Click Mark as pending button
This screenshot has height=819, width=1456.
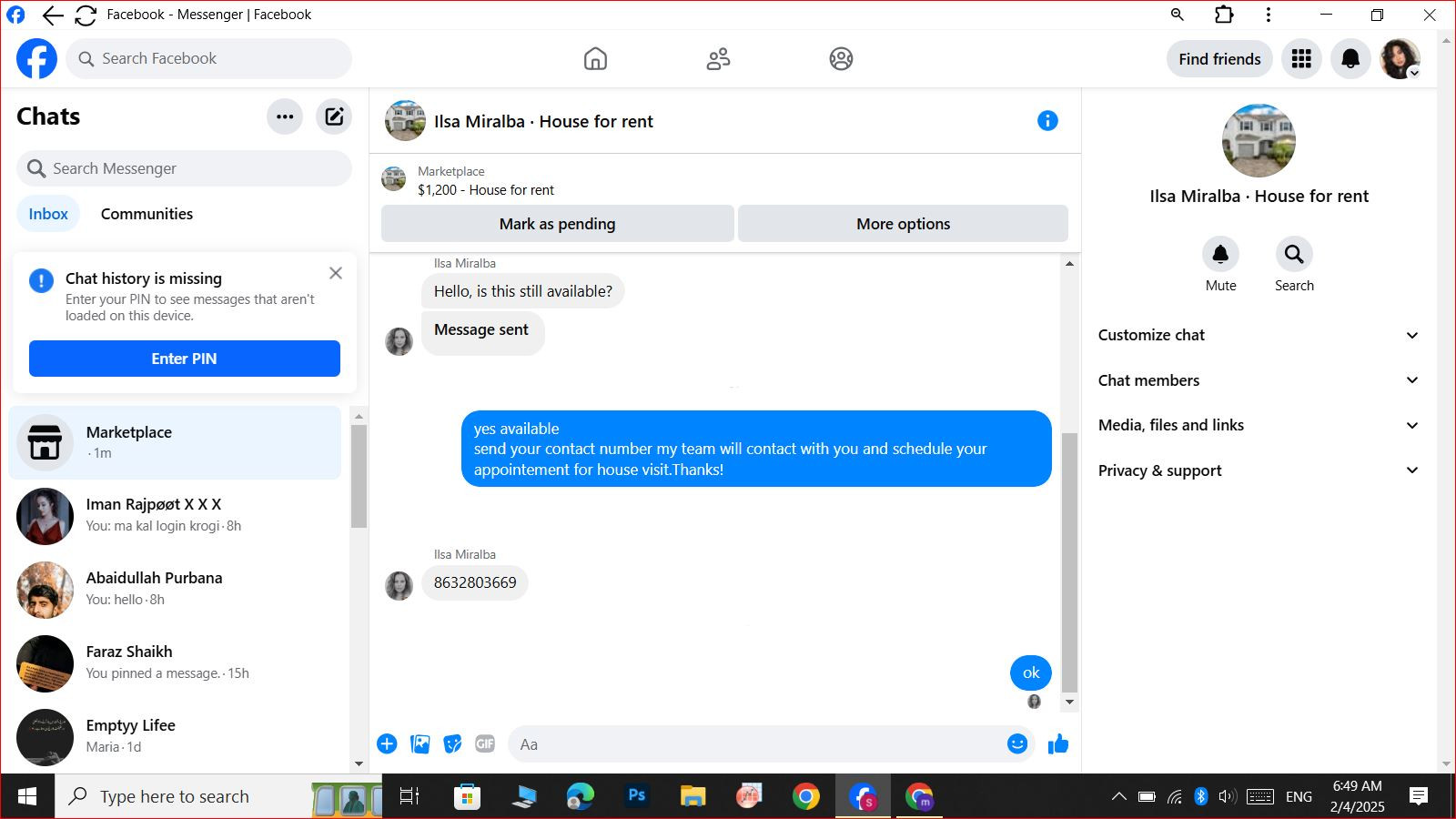[x=557, y=224]
